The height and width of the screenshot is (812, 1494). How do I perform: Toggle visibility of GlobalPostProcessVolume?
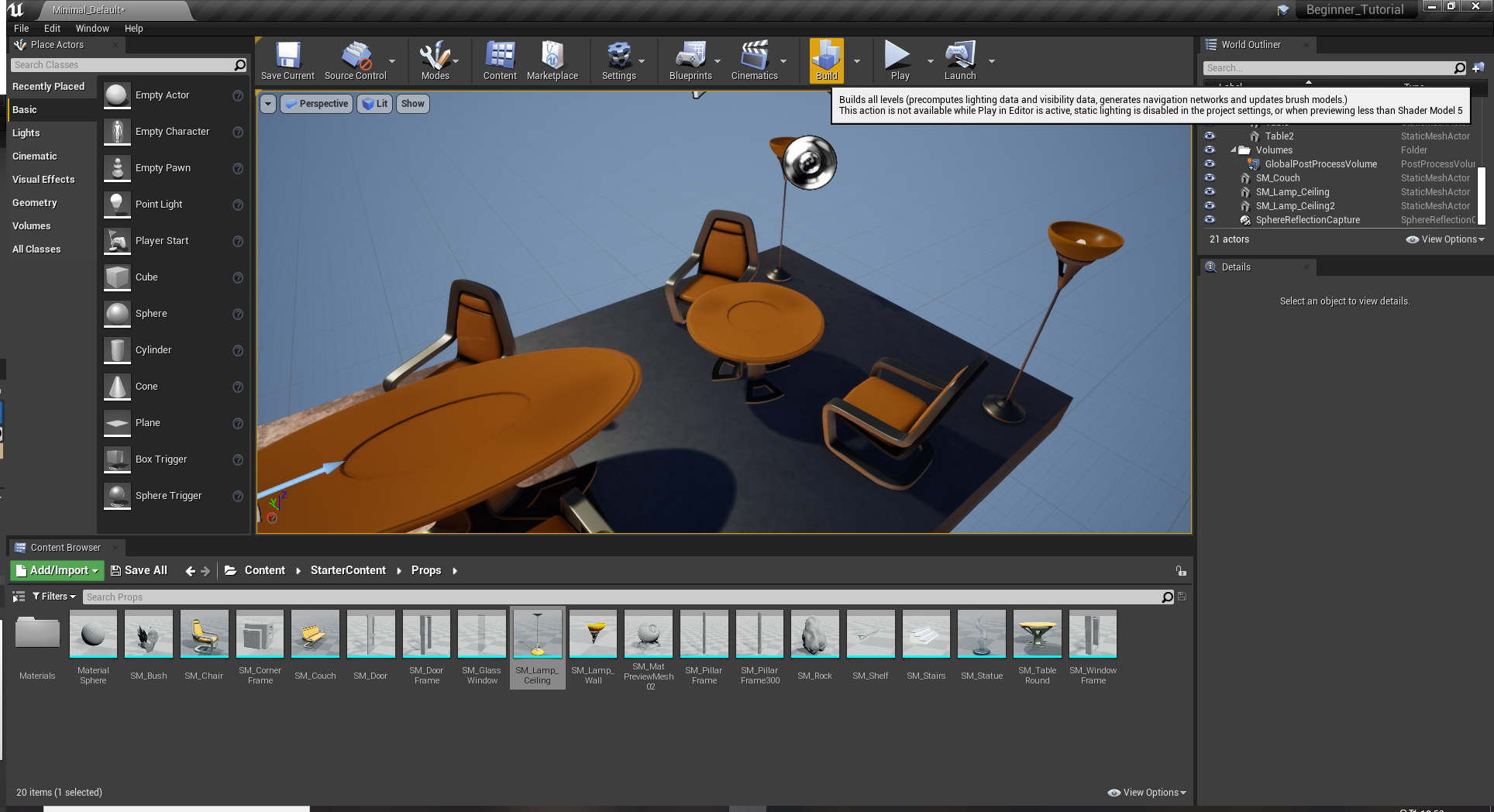(x=1210, y=163)
